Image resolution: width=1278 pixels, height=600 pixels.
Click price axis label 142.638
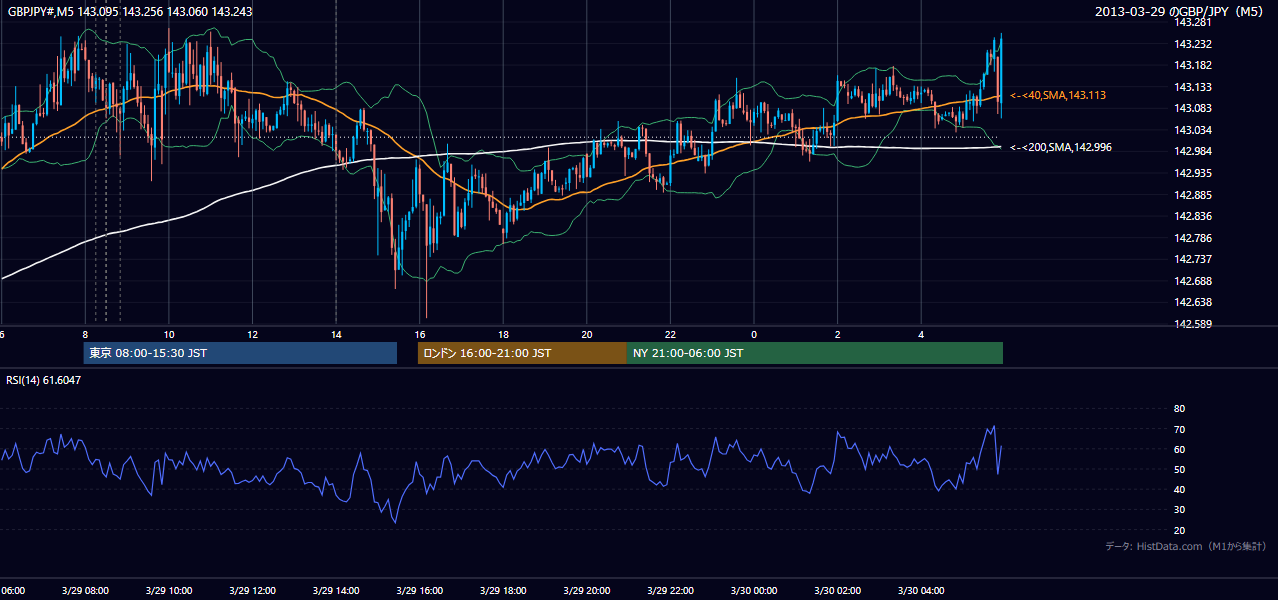[x=1192, y=302]
